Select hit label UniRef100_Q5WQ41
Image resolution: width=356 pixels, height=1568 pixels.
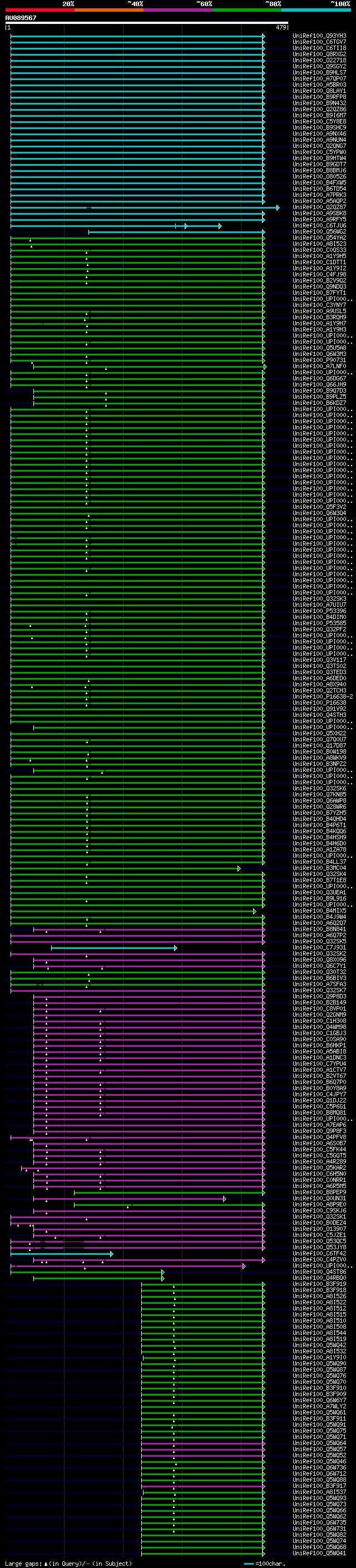click(319, 1554)
